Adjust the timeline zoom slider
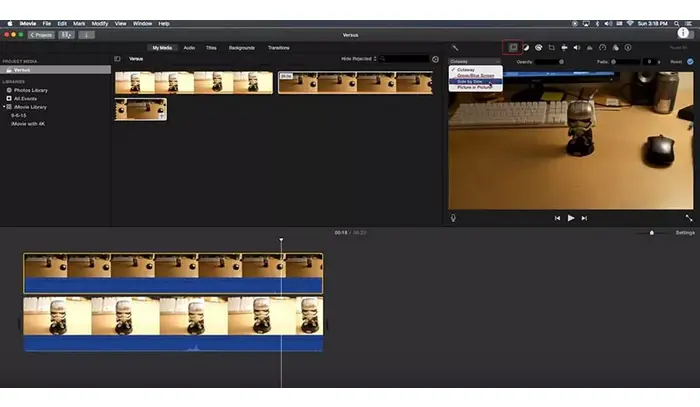 (x=652, y=233)
